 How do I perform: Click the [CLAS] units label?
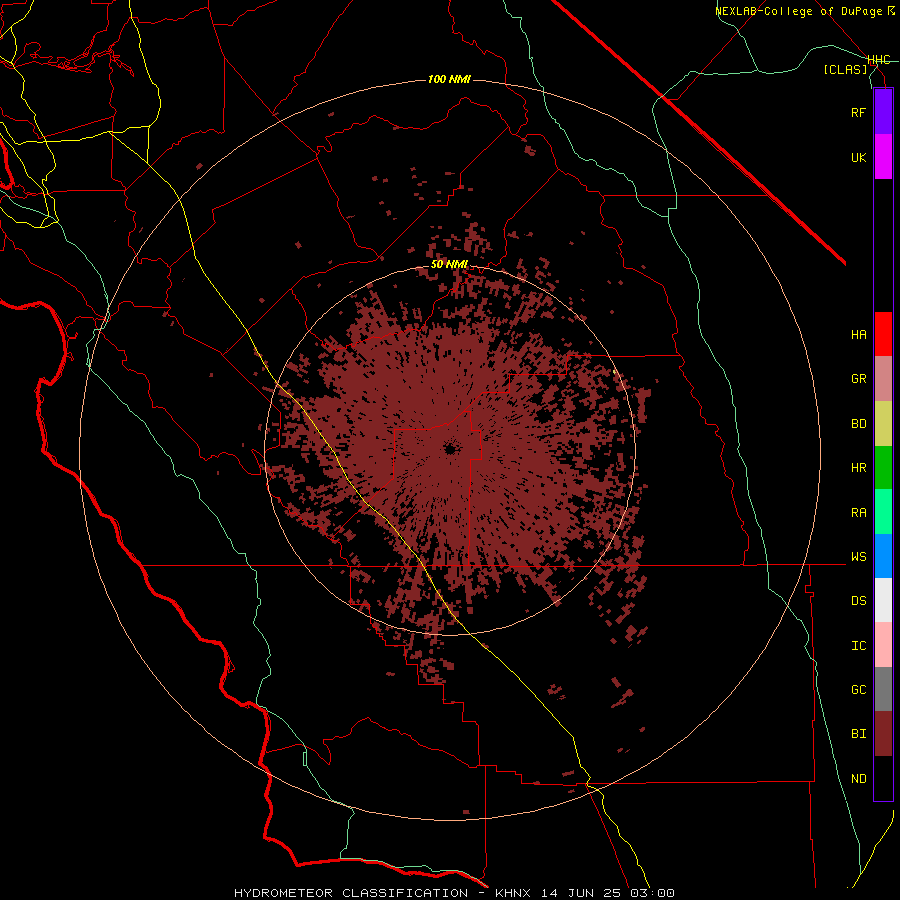coord(845,69)
